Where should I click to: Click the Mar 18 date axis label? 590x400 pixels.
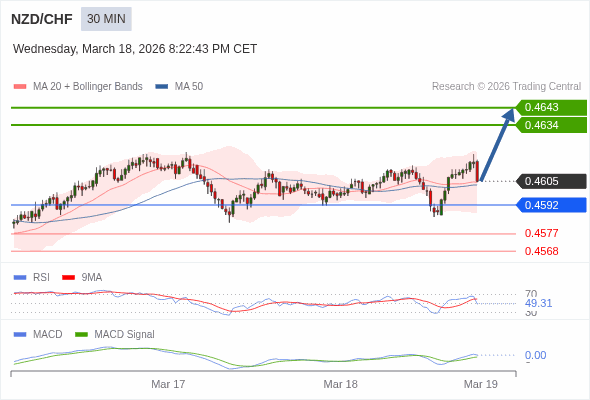[341, 384]
